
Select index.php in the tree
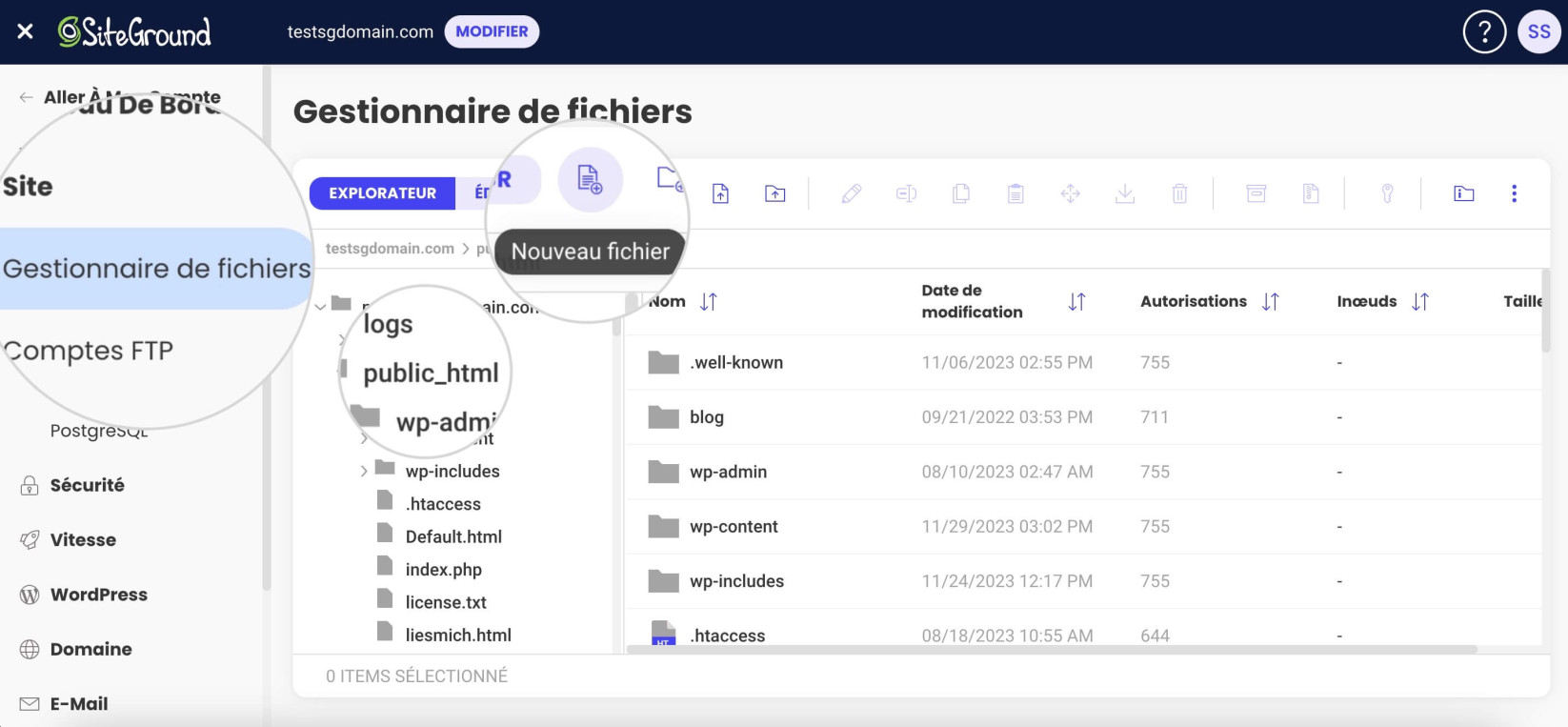pyautogui.click(x=443, y=570)
